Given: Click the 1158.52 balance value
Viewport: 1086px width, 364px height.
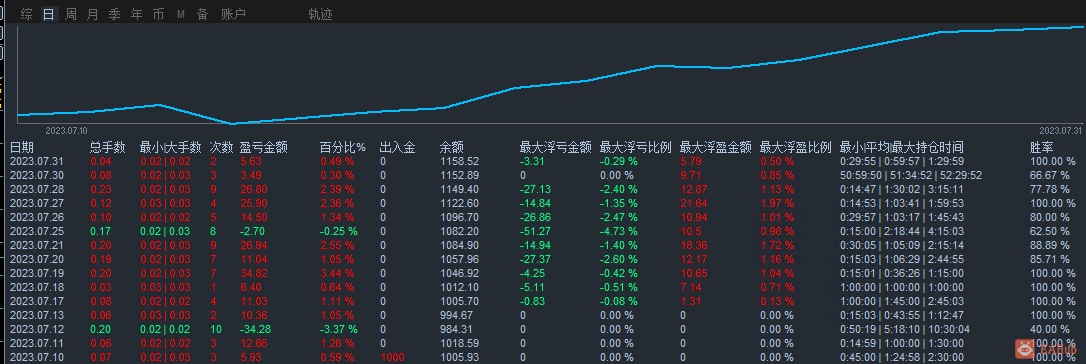Looking at the screenshot, I should [460, 161].
